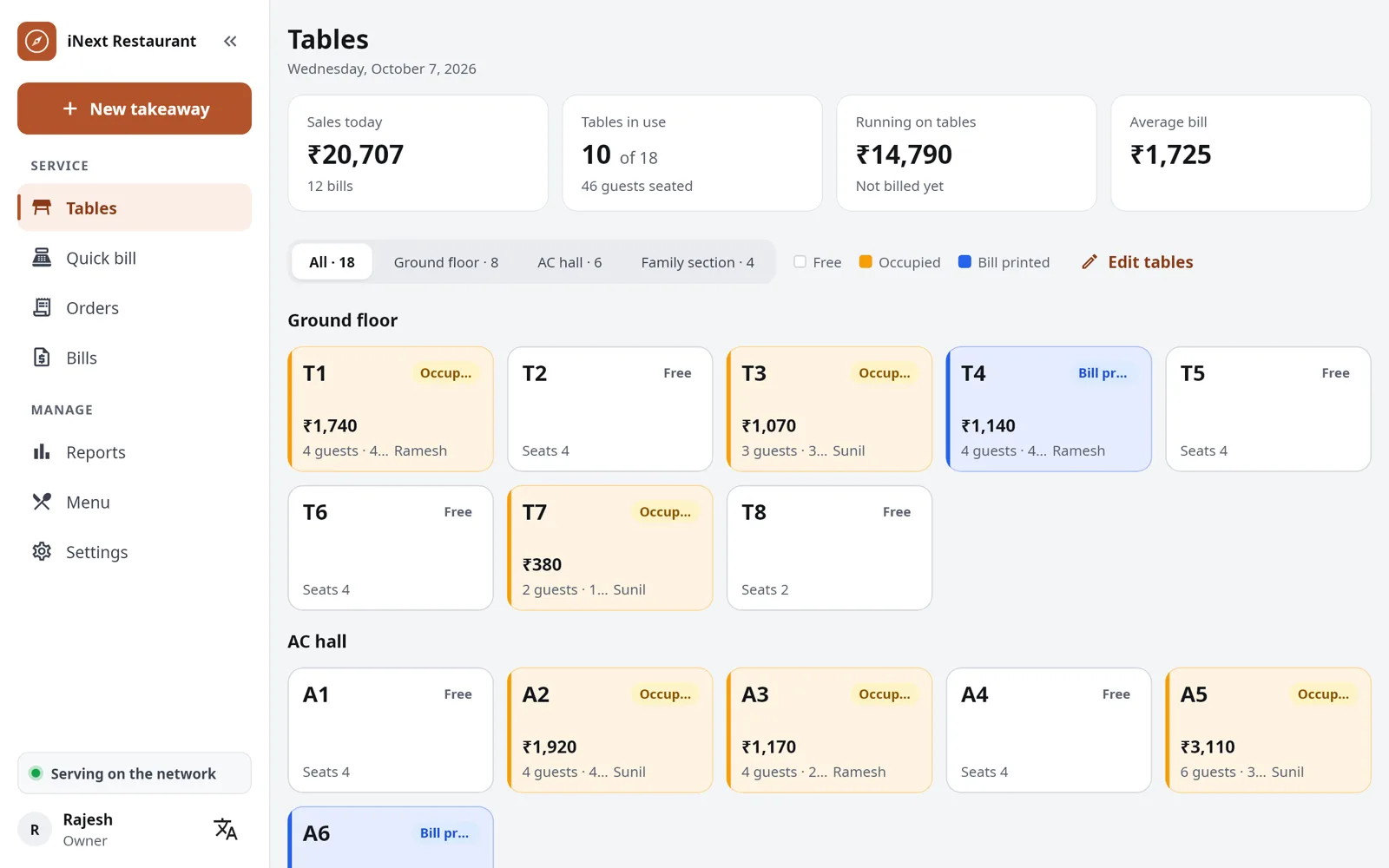Click the iNext Restaurant compass logo
Viewport: 1389px width, 868px height.
click(36, 41)
